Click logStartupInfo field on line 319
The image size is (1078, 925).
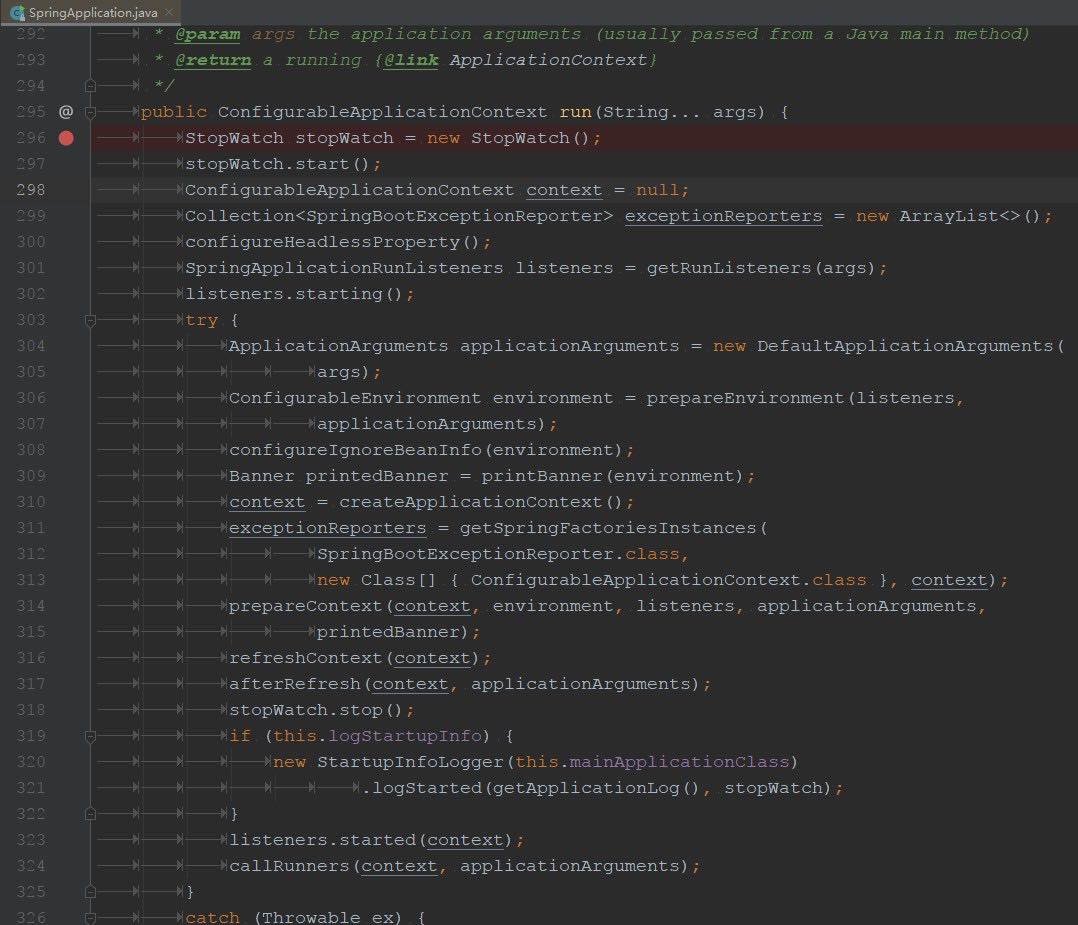405,737
